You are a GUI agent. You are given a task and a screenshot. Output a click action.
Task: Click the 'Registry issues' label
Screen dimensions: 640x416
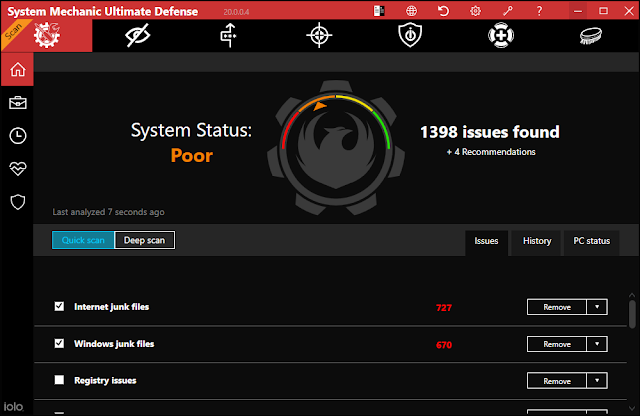tap(105, 380)
